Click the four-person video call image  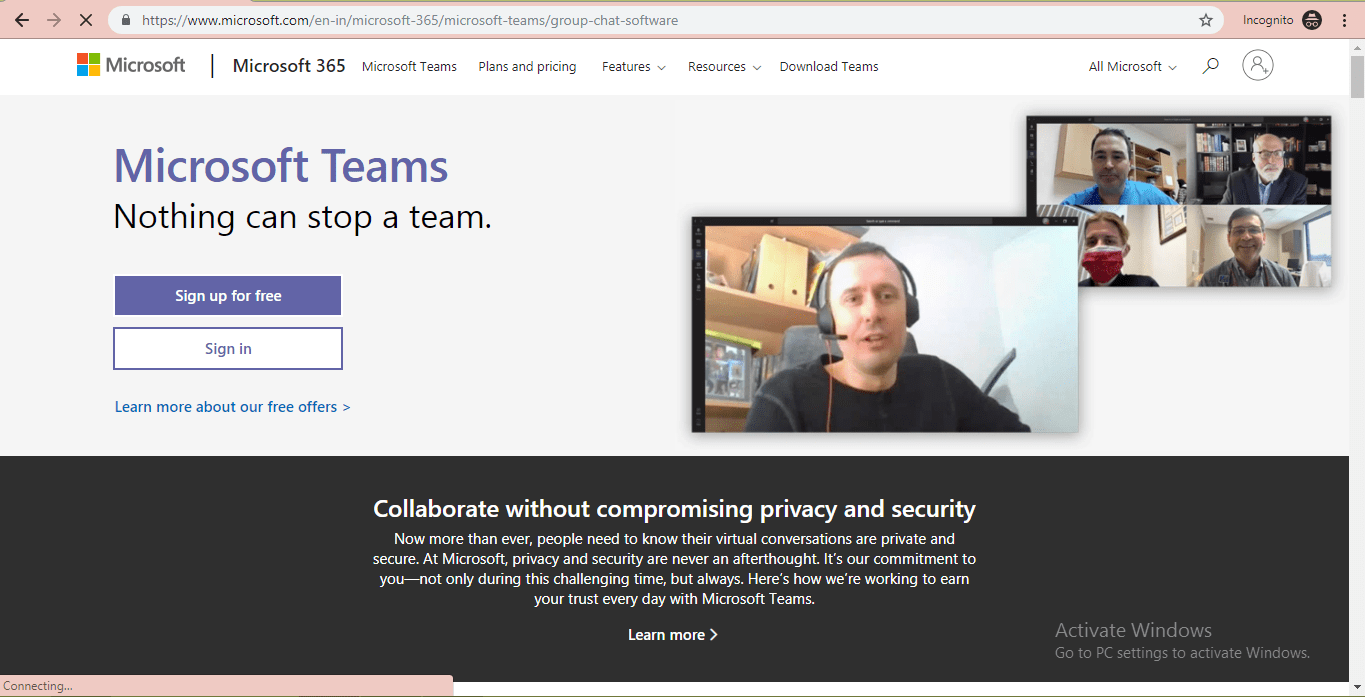[1179, 202]
